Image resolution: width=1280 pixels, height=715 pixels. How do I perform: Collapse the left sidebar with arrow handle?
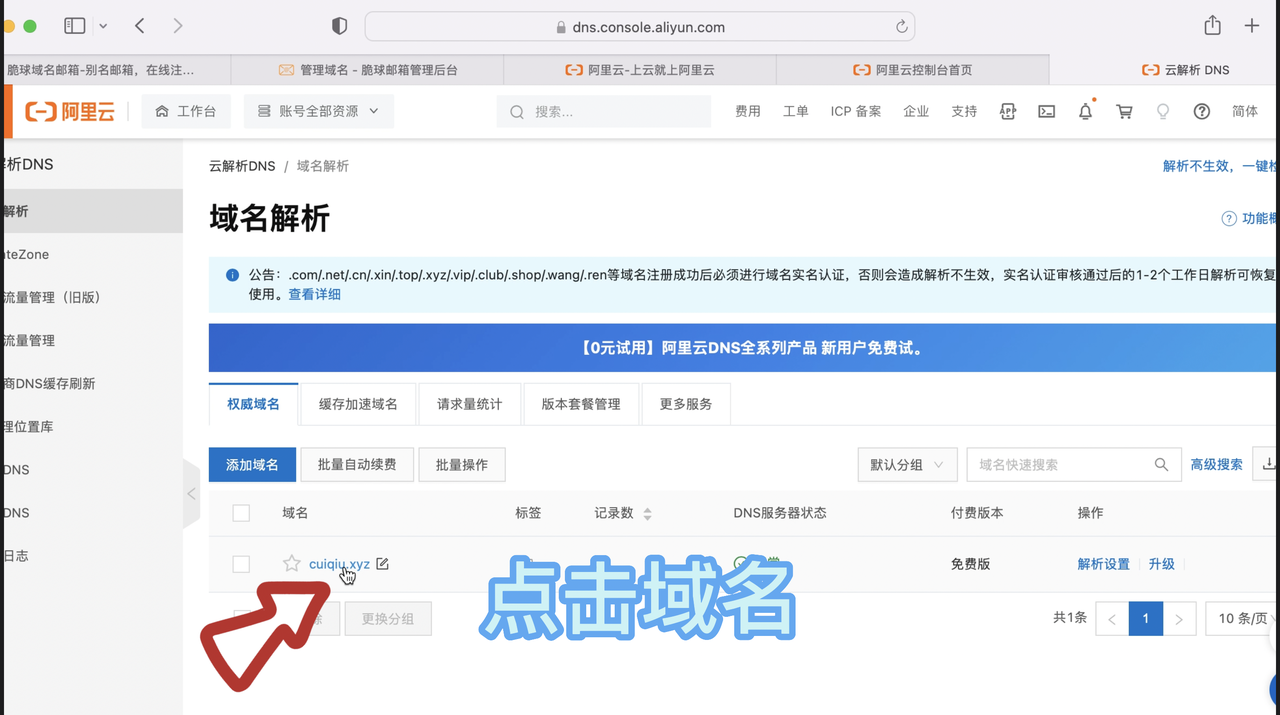click(191, 494)
